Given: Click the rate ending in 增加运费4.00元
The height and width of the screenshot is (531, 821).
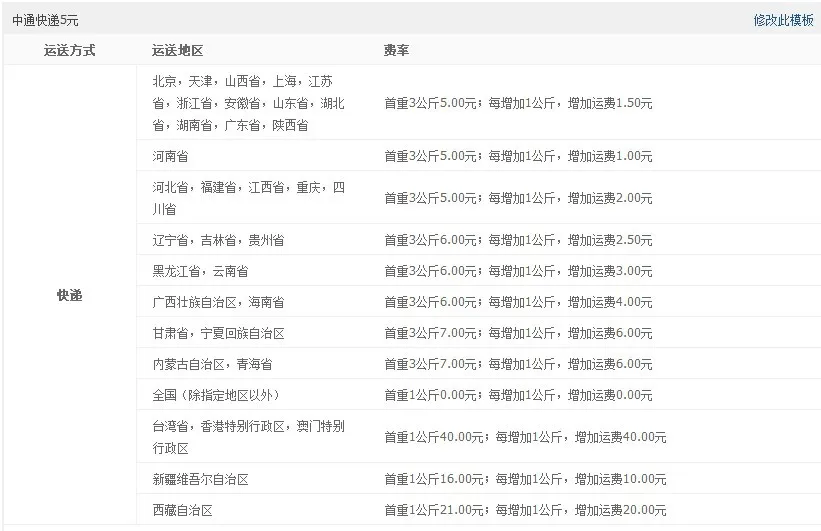Looking at the screenshot, I should click(518, 302).
